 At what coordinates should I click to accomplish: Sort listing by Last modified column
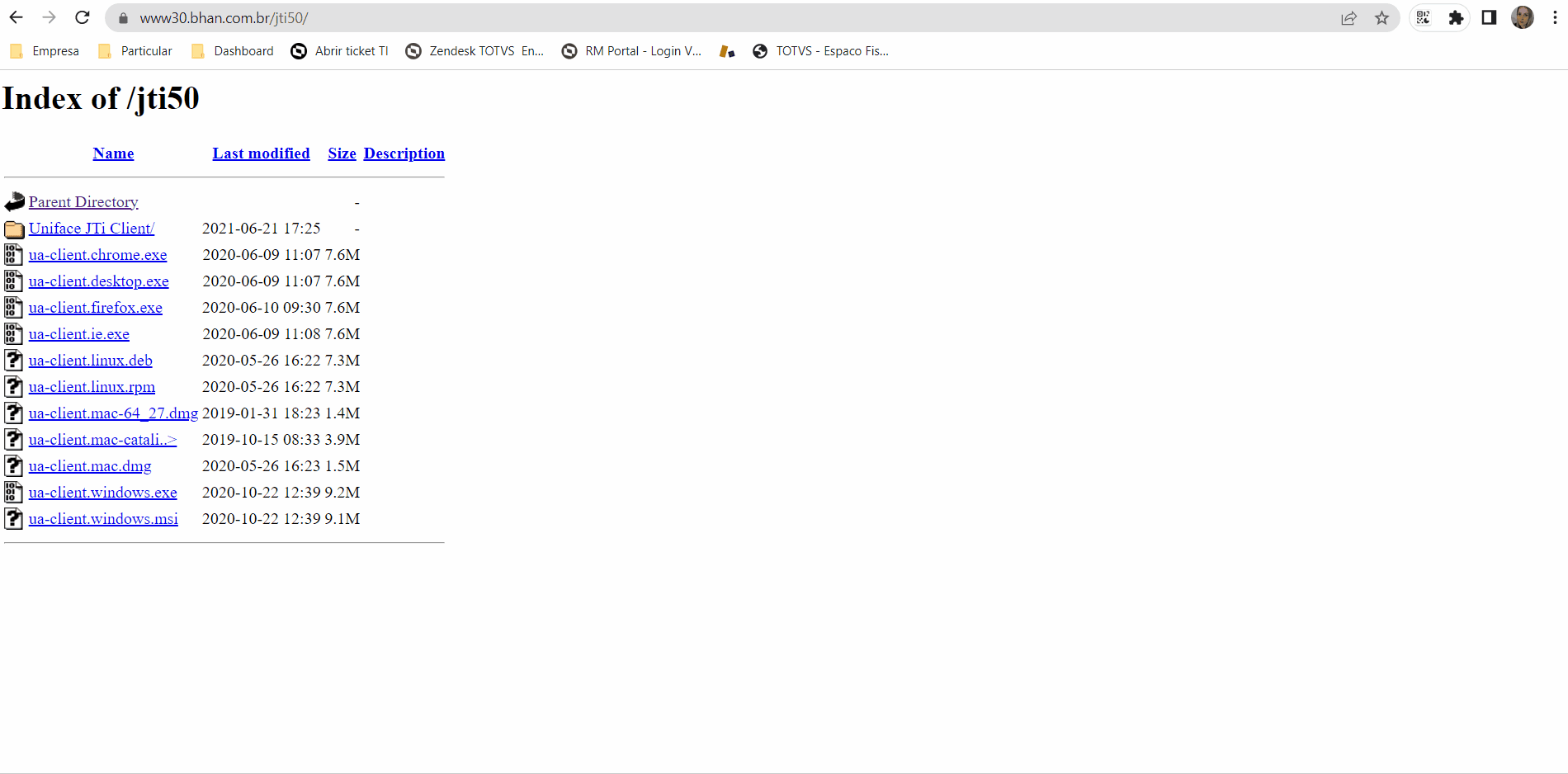pyautogui.click(x=261, y=153)
